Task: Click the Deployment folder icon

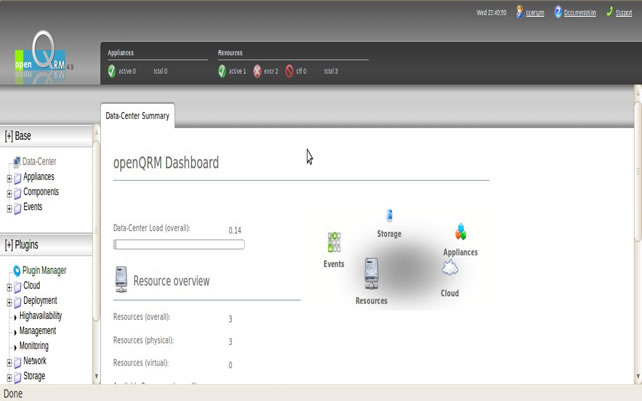Action: pos(18,302)
